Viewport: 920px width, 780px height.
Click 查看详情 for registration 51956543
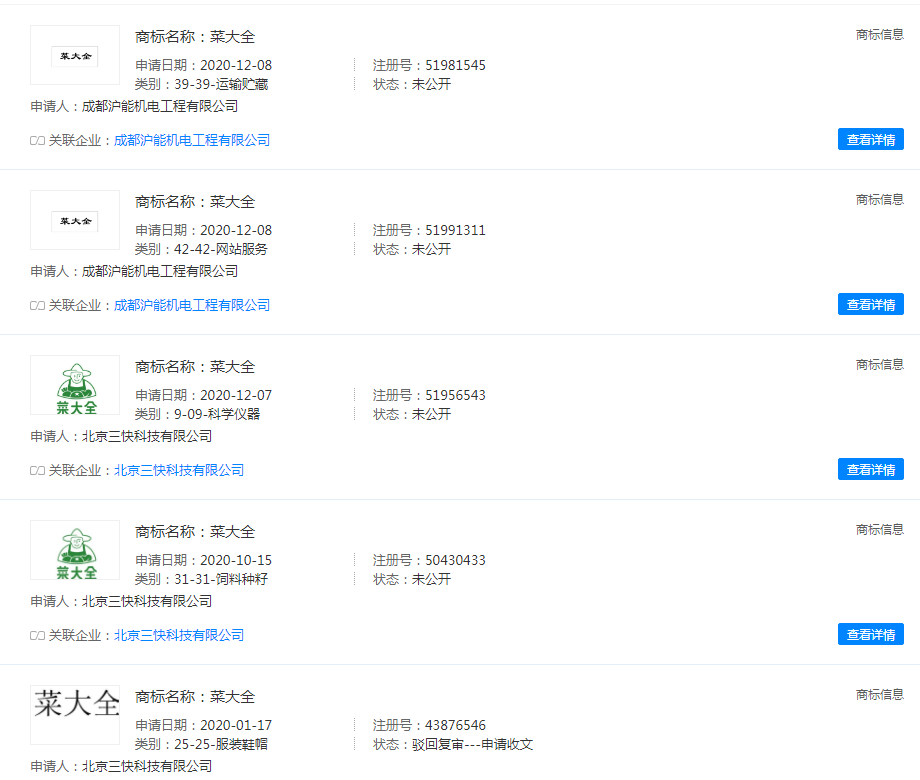[870, 469]
